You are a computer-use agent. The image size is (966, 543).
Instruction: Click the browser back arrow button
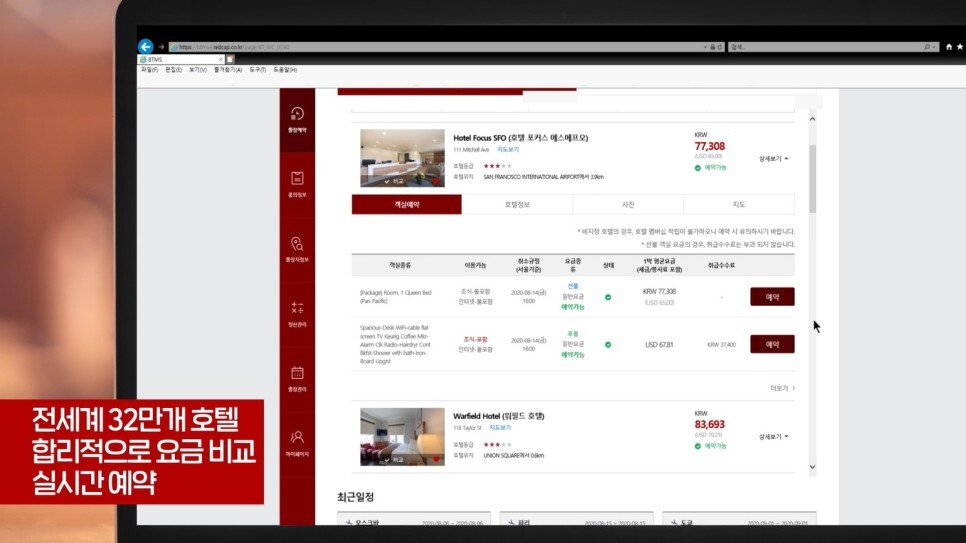point(145,46)
